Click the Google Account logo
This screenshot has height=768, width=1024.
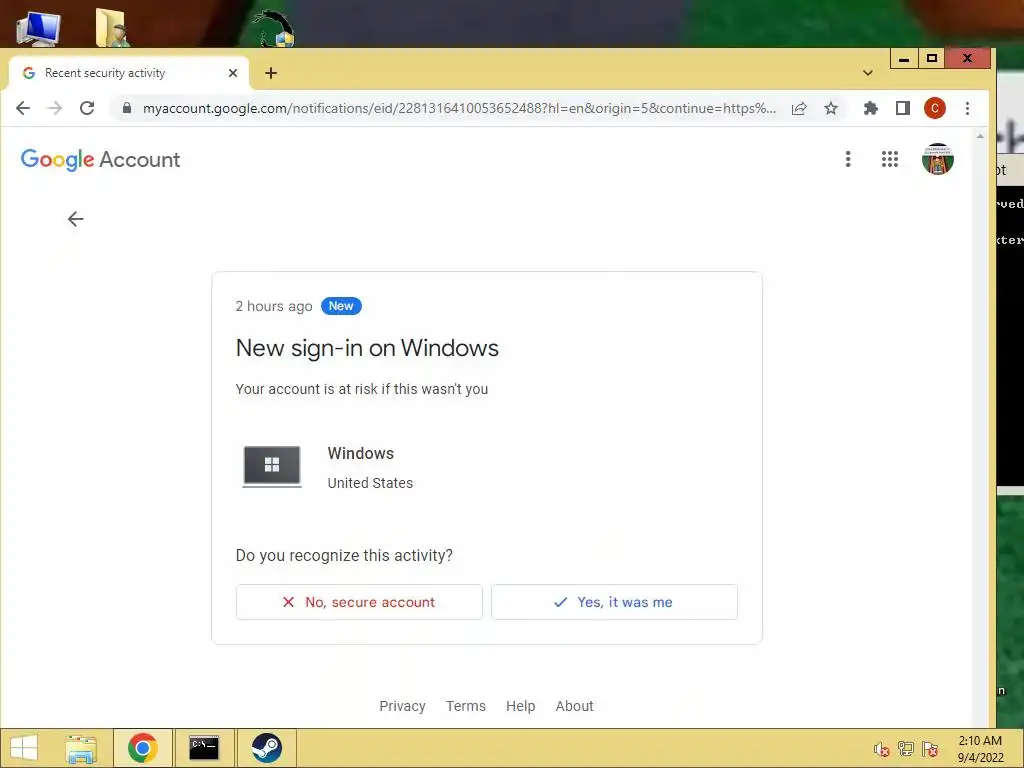point(101,159)
